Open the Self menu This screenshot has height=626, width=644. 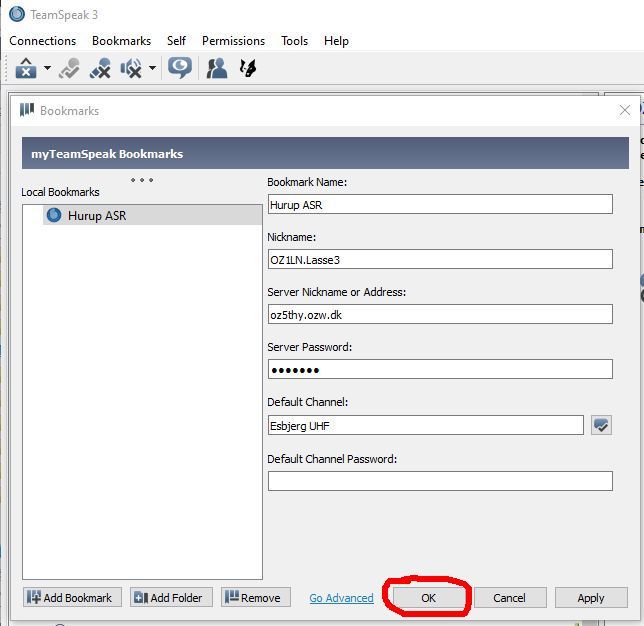176,41
